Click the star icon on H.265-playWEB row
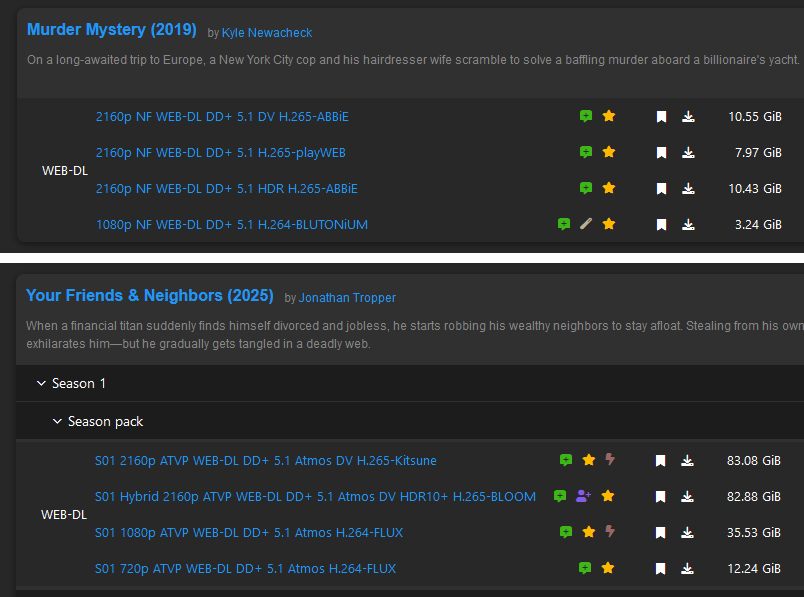The width and height of the screenshot is (804, 597). 609,152
